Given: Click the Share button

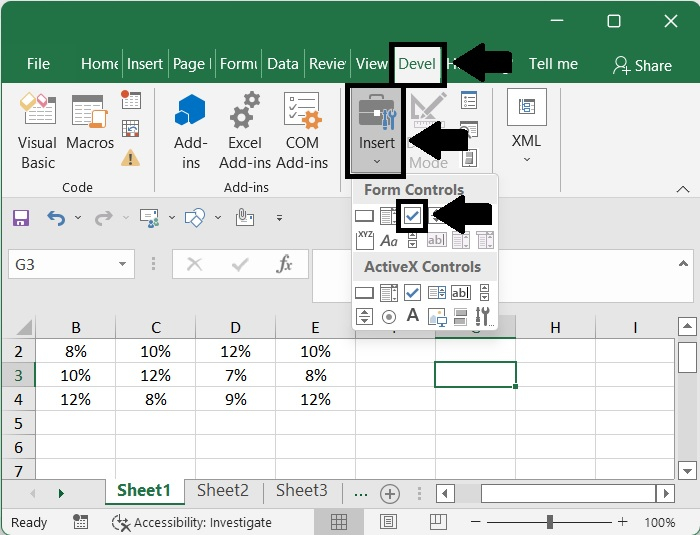Looking at the screenshot, I should click(642, 65).
